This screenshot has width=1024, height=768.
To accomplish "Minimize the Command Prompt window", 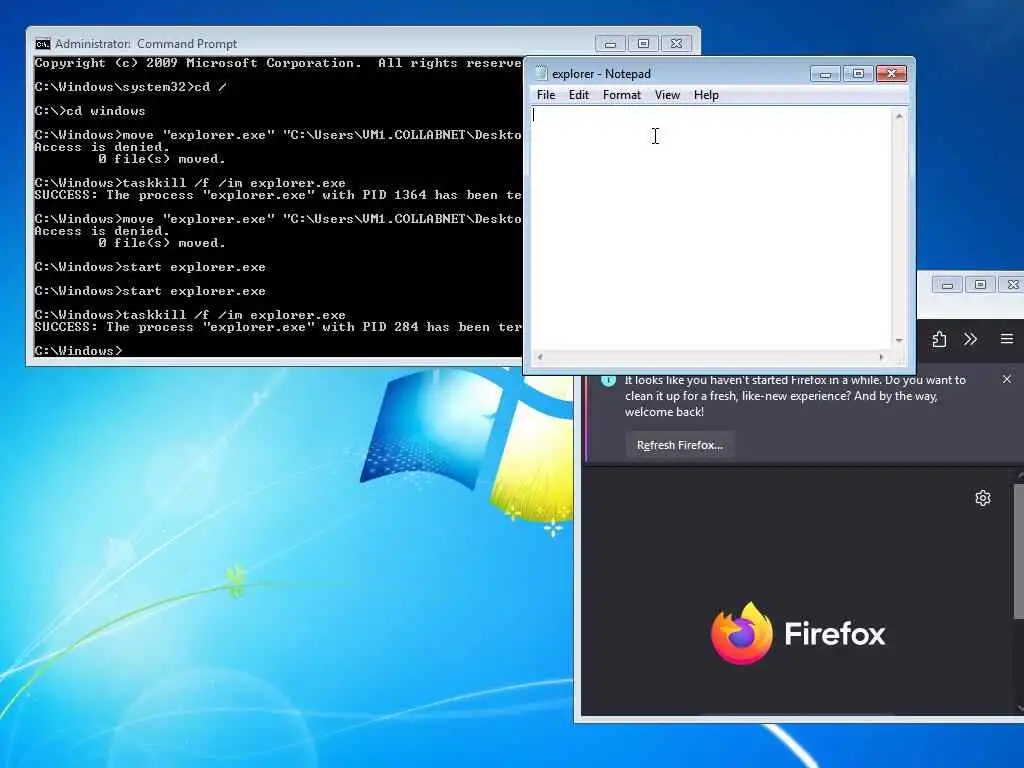I will (x=610, y=44).
